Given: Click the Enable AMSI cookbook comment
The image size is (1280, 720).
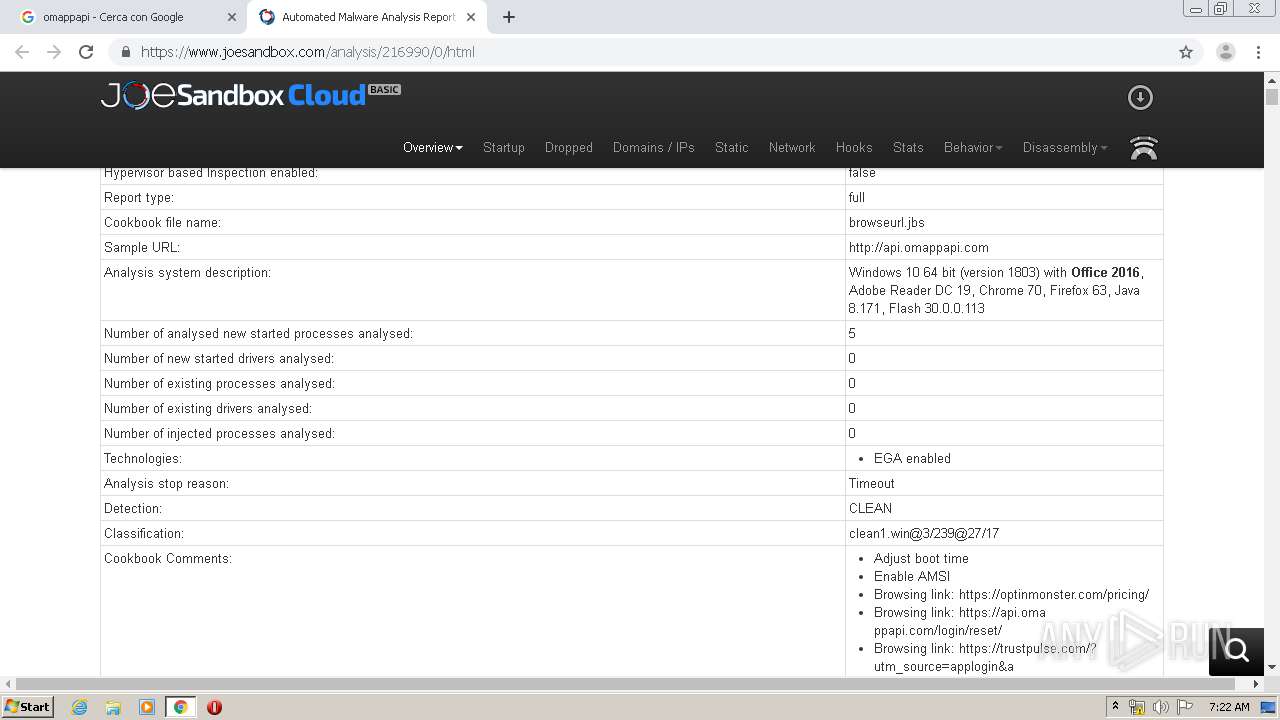Looking at the screenshot, I should click(x=912, y=576).
